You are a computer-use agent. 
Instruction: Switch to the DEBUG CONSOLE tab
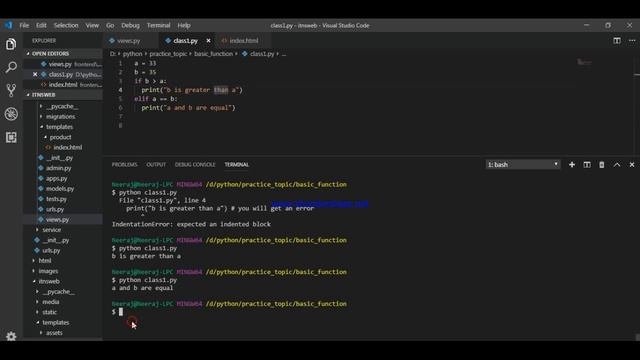pyautogui.click(x=195, y=164)
